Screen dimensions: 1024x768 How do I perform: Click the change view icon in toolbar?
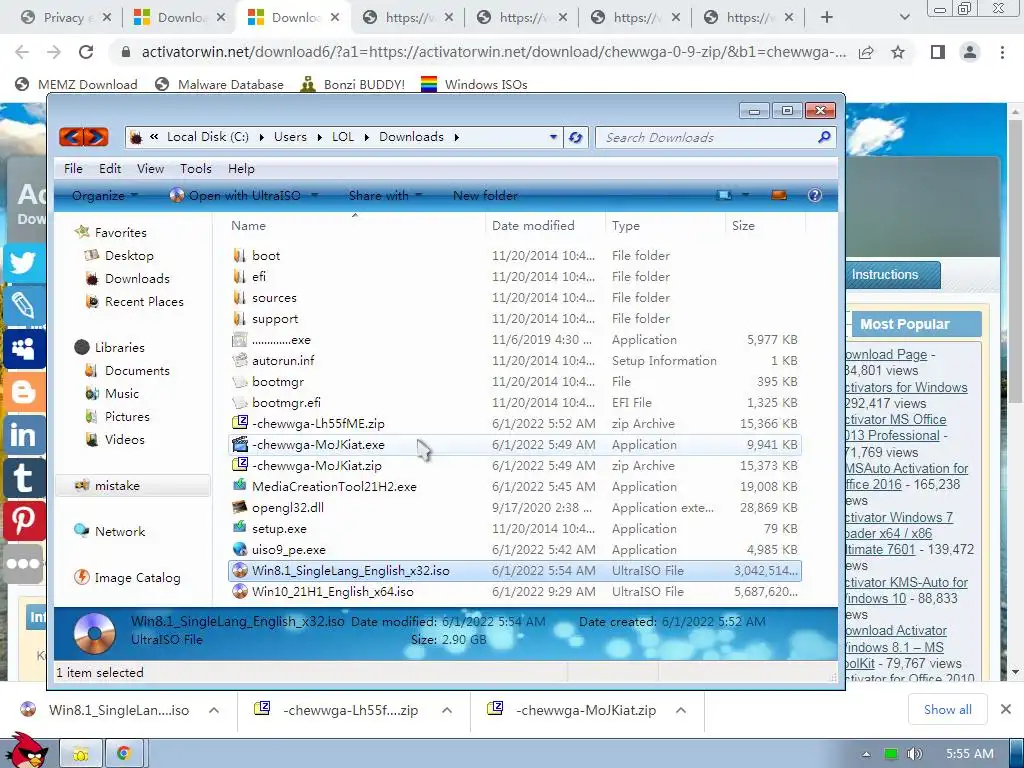(724, 195)
